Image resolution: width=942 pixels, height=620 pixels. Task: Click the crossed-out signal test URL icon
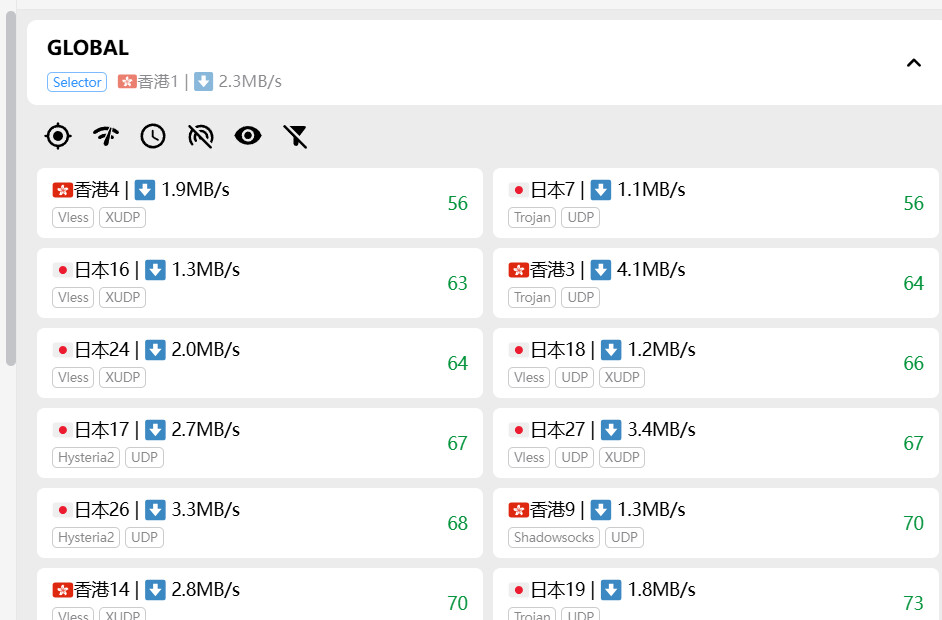pos(201,136)
